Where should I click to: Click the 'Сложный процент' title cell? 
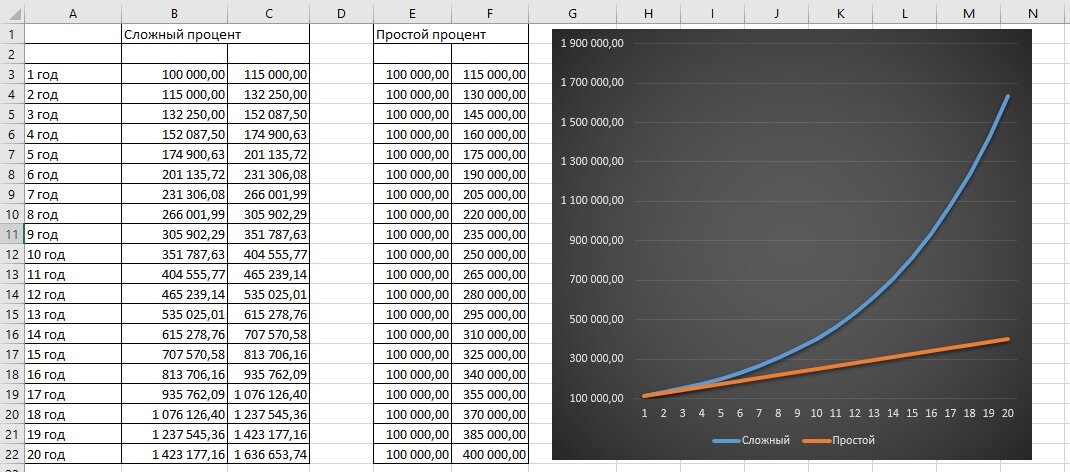(x=216, y=35)
